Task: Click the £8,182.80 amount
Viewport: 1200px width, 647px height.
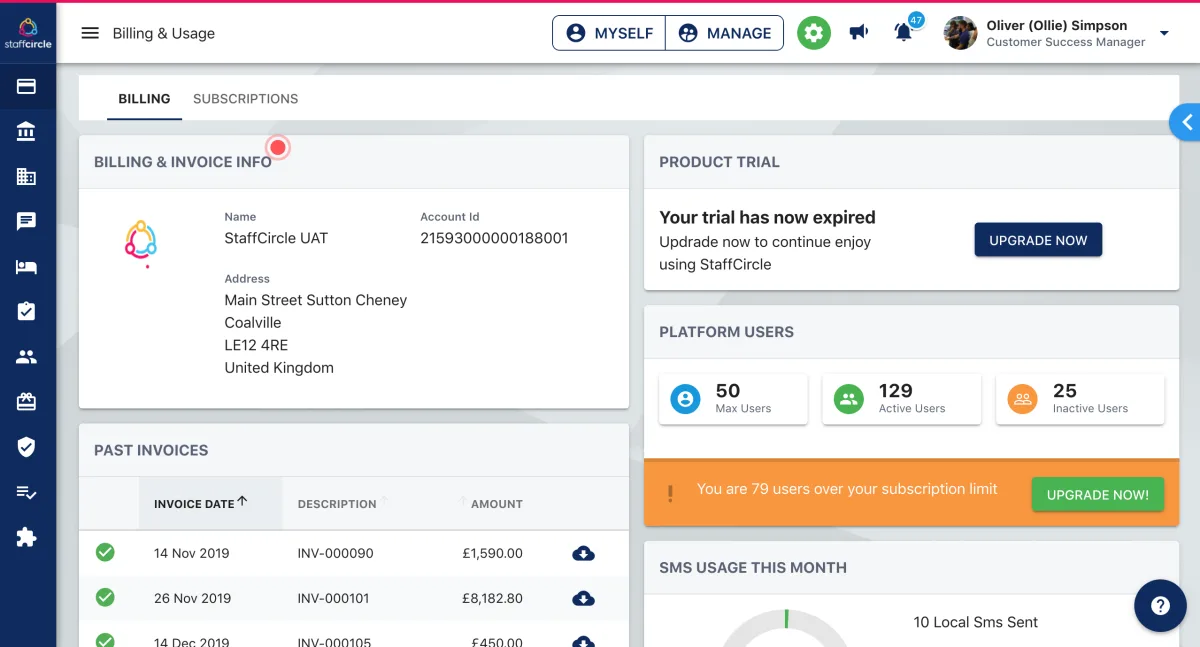Action: click(x=492, y=598)
